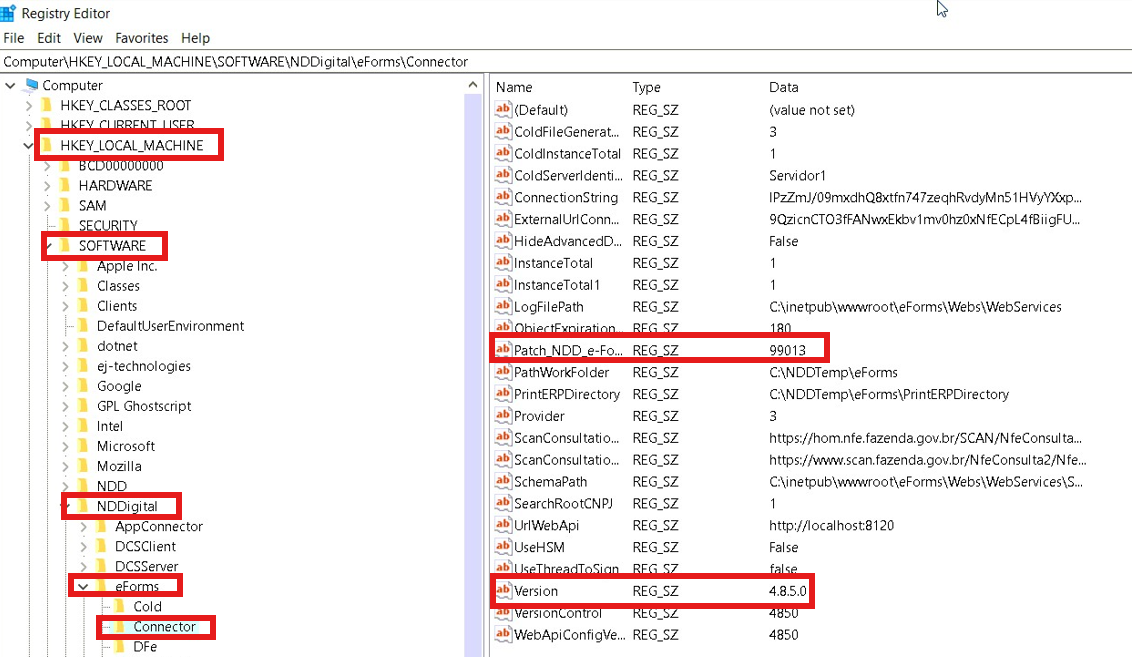Sort values by Type column header
This screenshot has width=1132, height=657.
pyautogui.click(x=646, y=87)
